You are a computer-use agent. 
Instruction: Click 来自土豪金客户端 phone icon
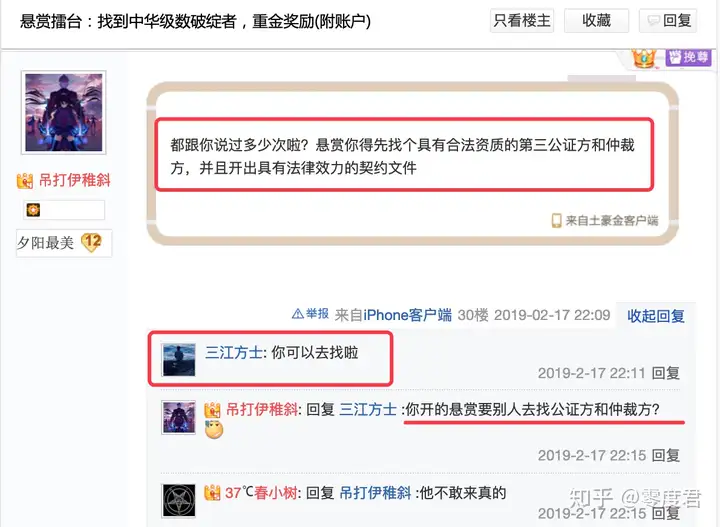[x=556, y=221]
